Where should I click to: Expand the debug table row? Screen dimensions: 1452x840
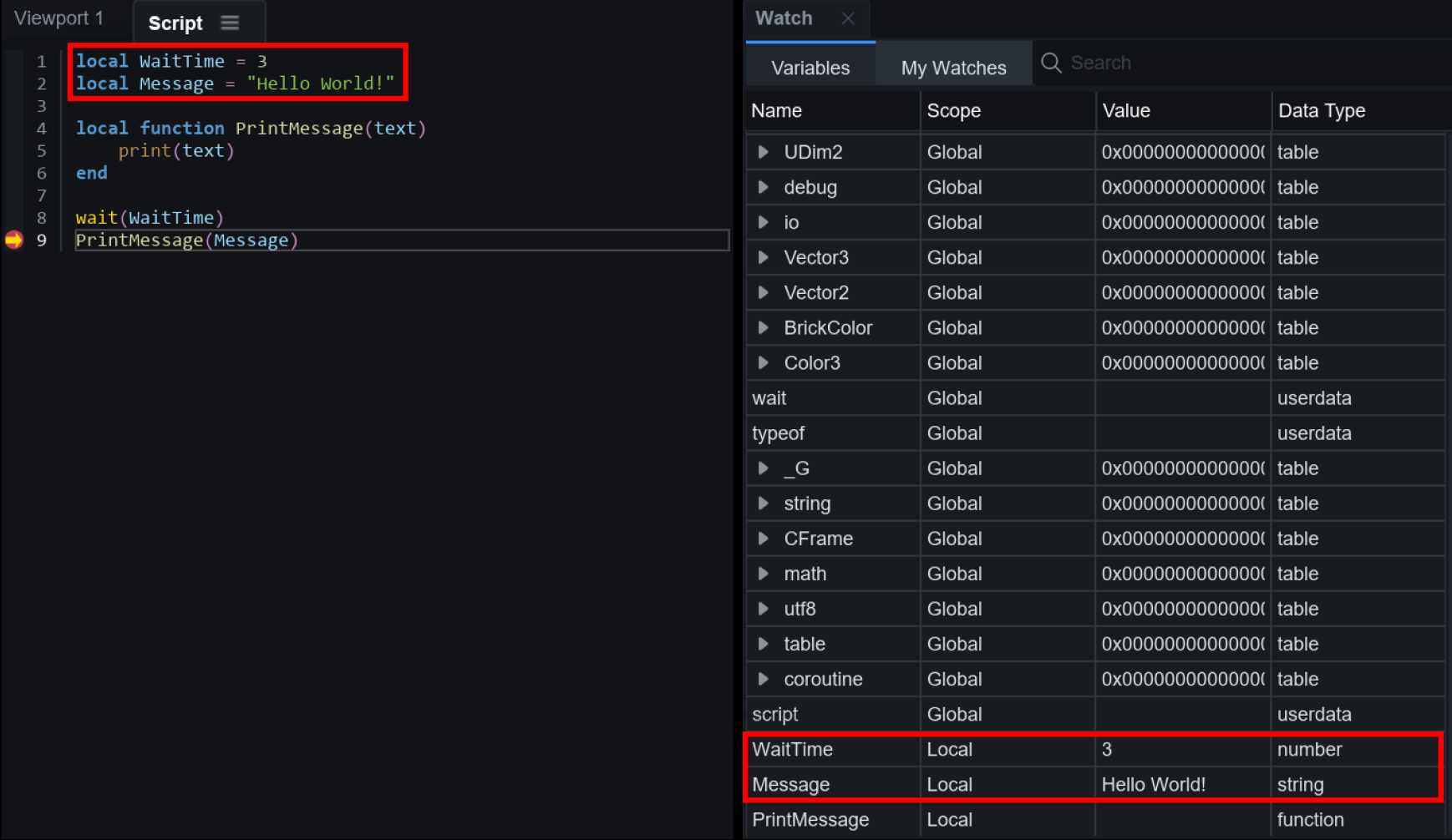[763, 187]
